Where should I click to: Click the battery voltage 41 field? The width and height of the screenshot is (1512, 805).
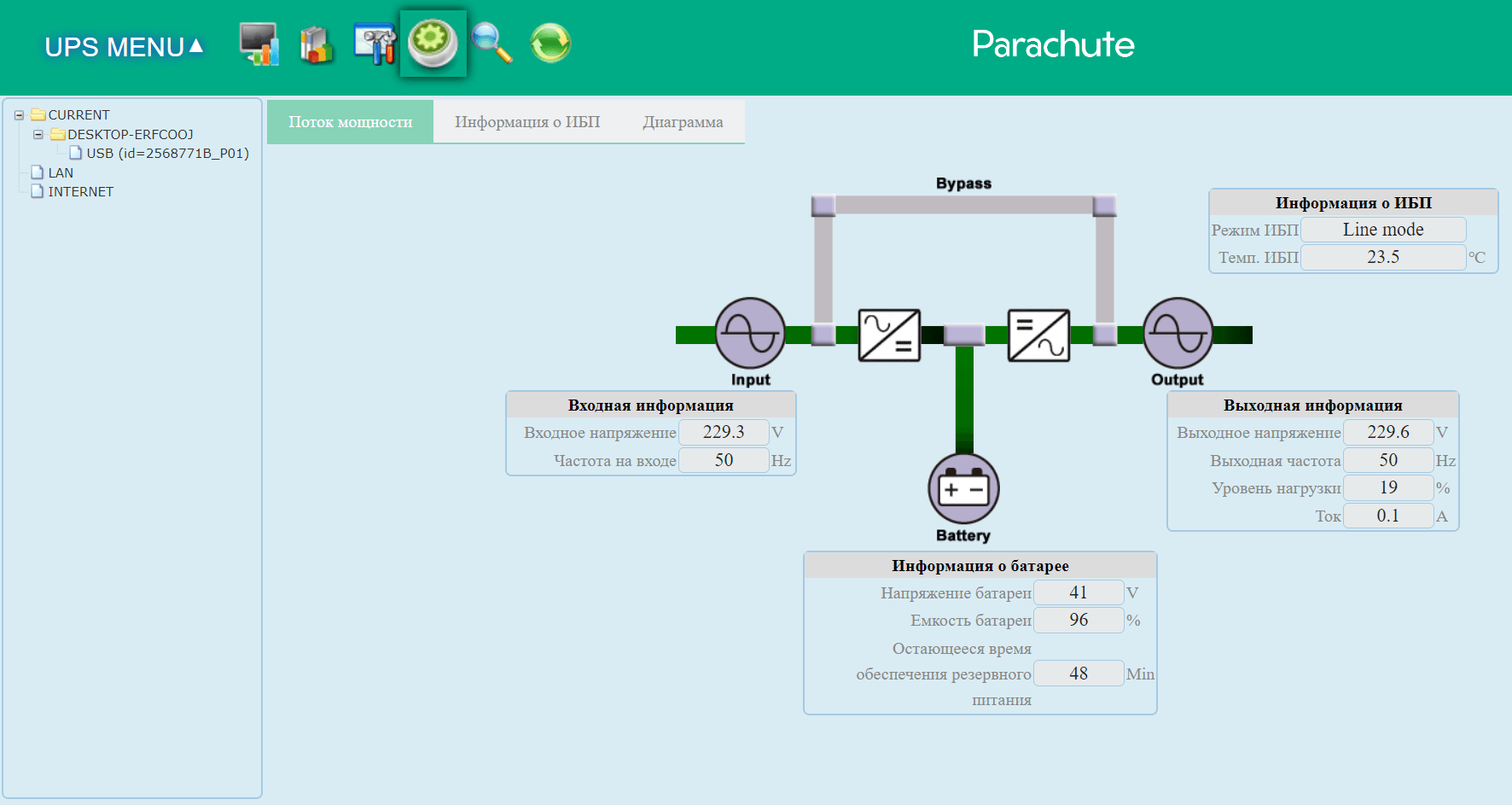pyautogui.click(x=1079, y=592)
